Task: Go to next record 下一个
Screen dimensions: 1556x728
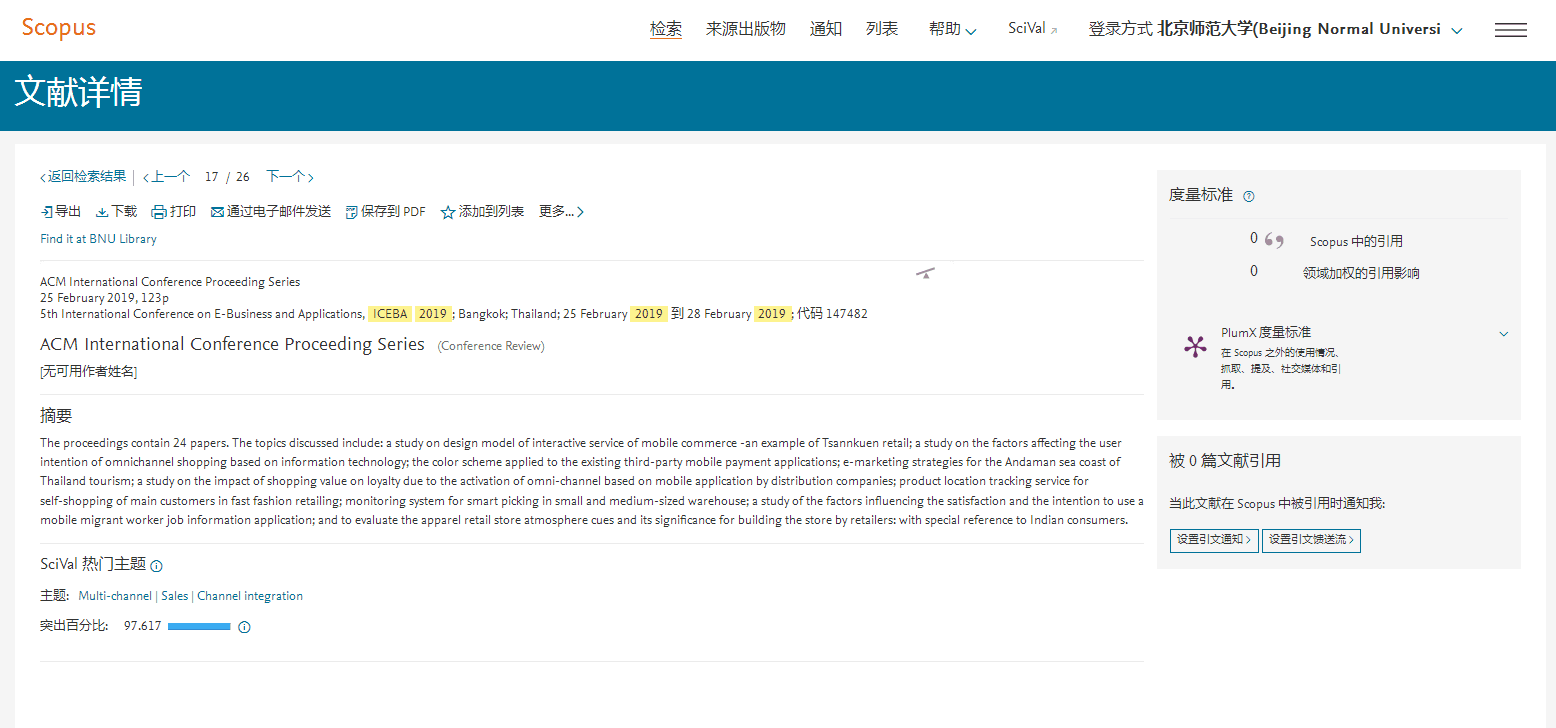Action: click(x=290, y=177)
